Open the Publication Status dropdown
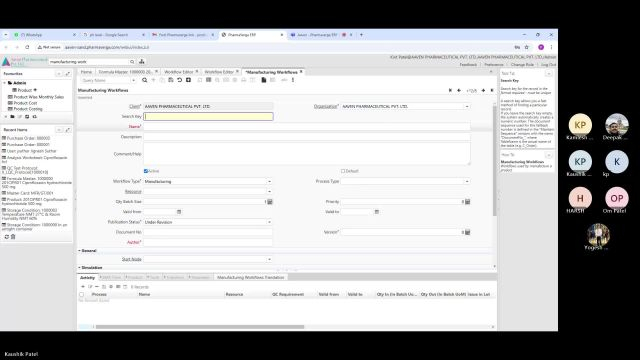The height and width of the screenshot is (360, 640). click(269, 222)
